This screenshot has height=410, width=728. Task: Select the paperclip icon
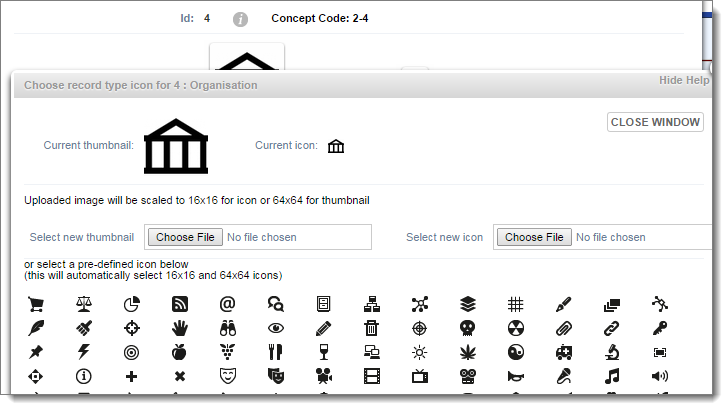pos(564,328)
